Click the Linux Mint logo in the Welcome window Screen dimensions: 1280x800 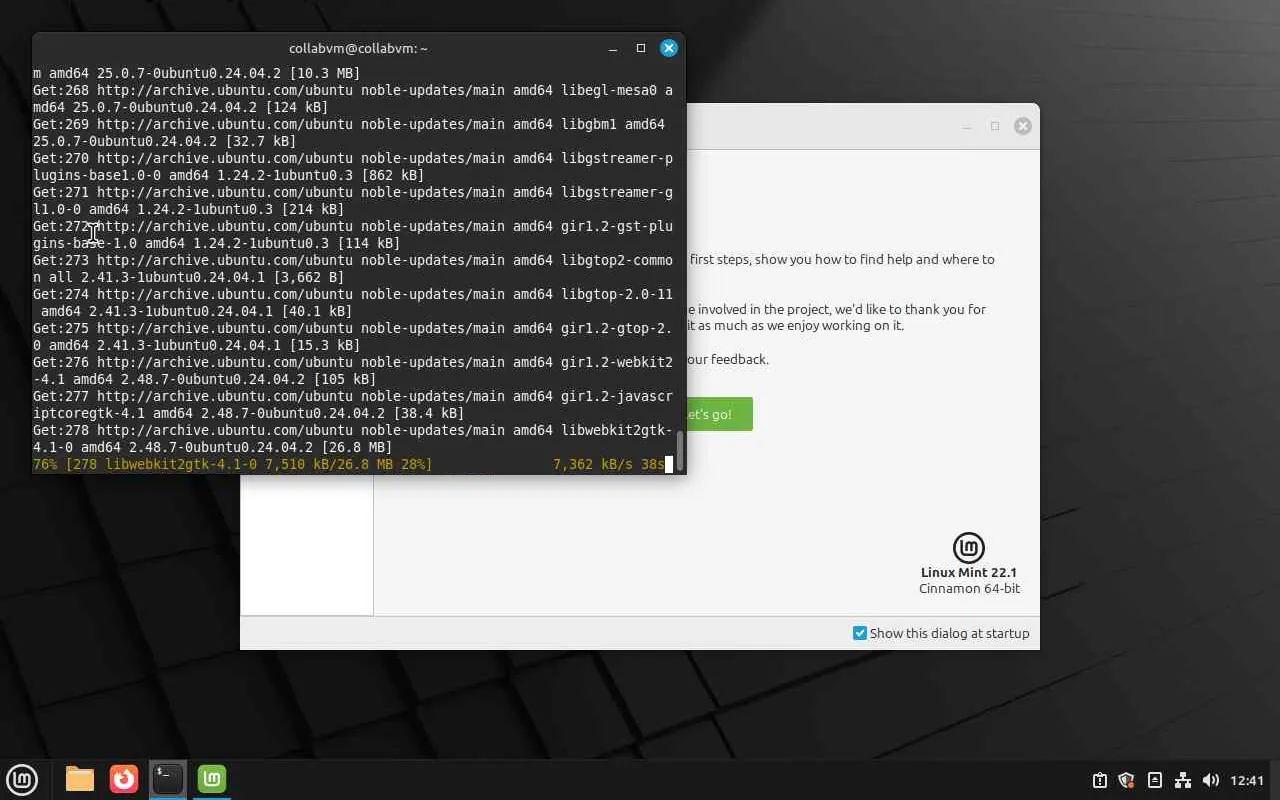pos(969,547)
